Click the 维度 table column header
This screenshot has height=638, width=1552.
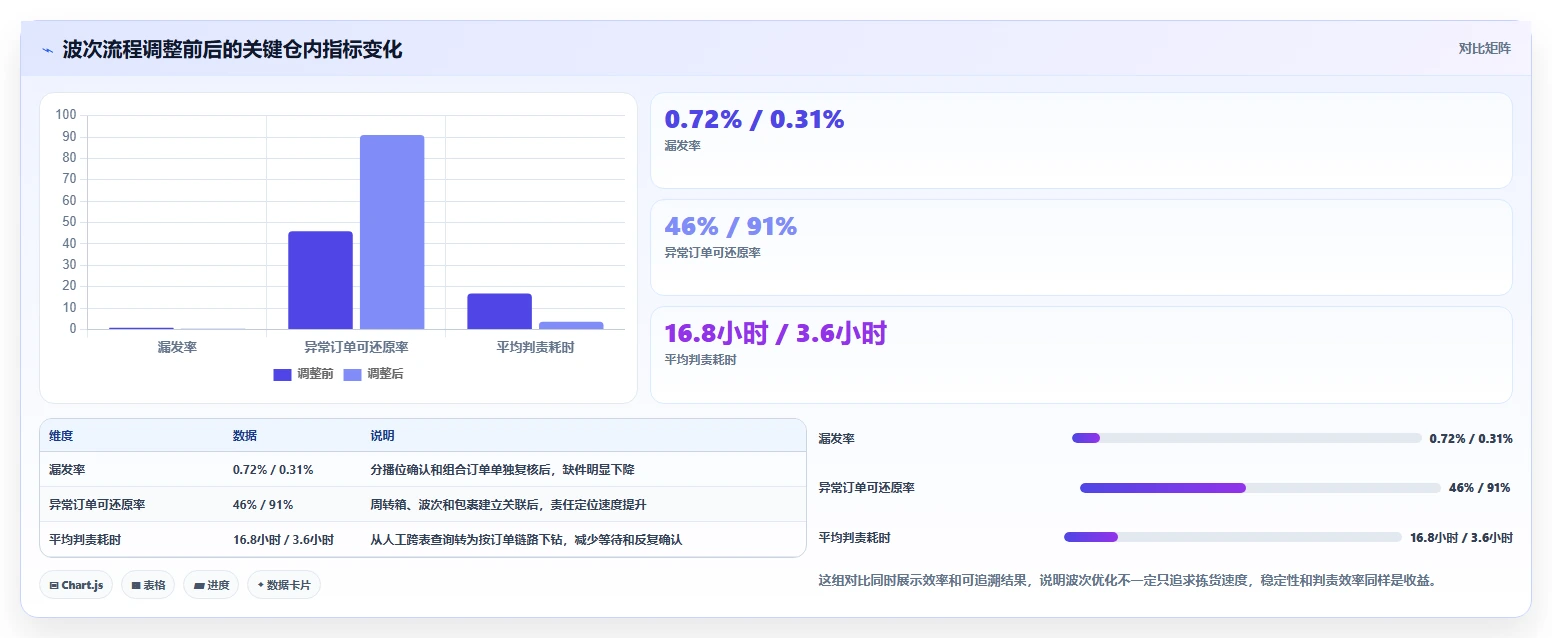click(61, 436)
